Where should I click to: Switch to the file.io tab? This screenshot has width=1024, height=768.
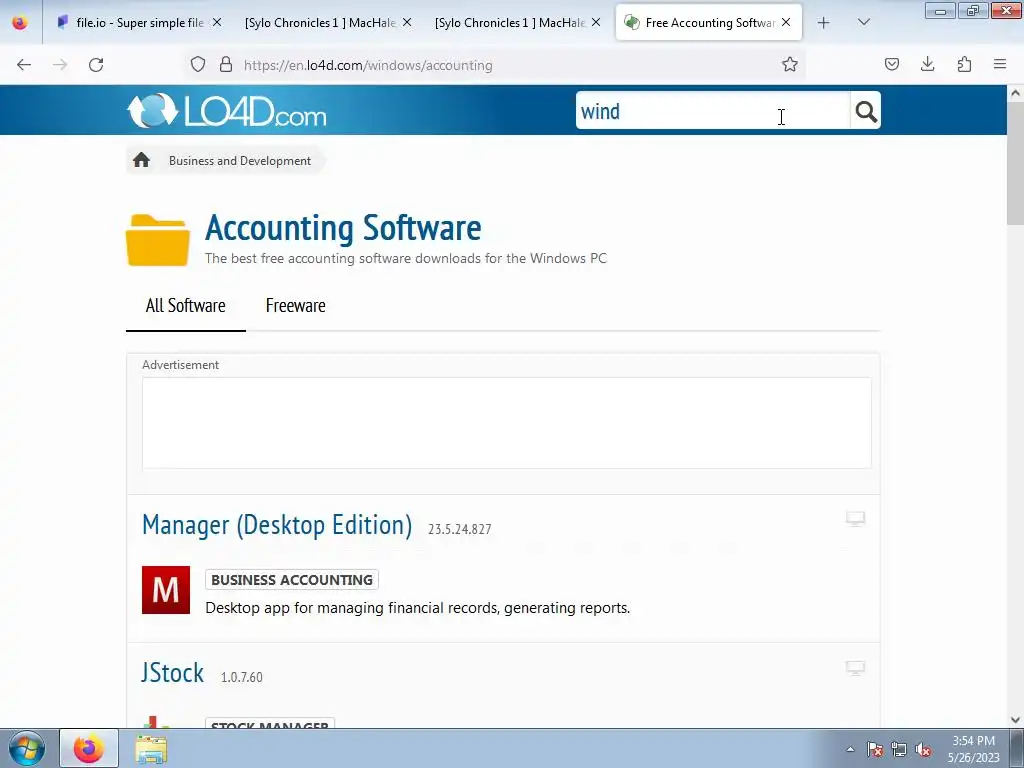[x=137, y=22]
